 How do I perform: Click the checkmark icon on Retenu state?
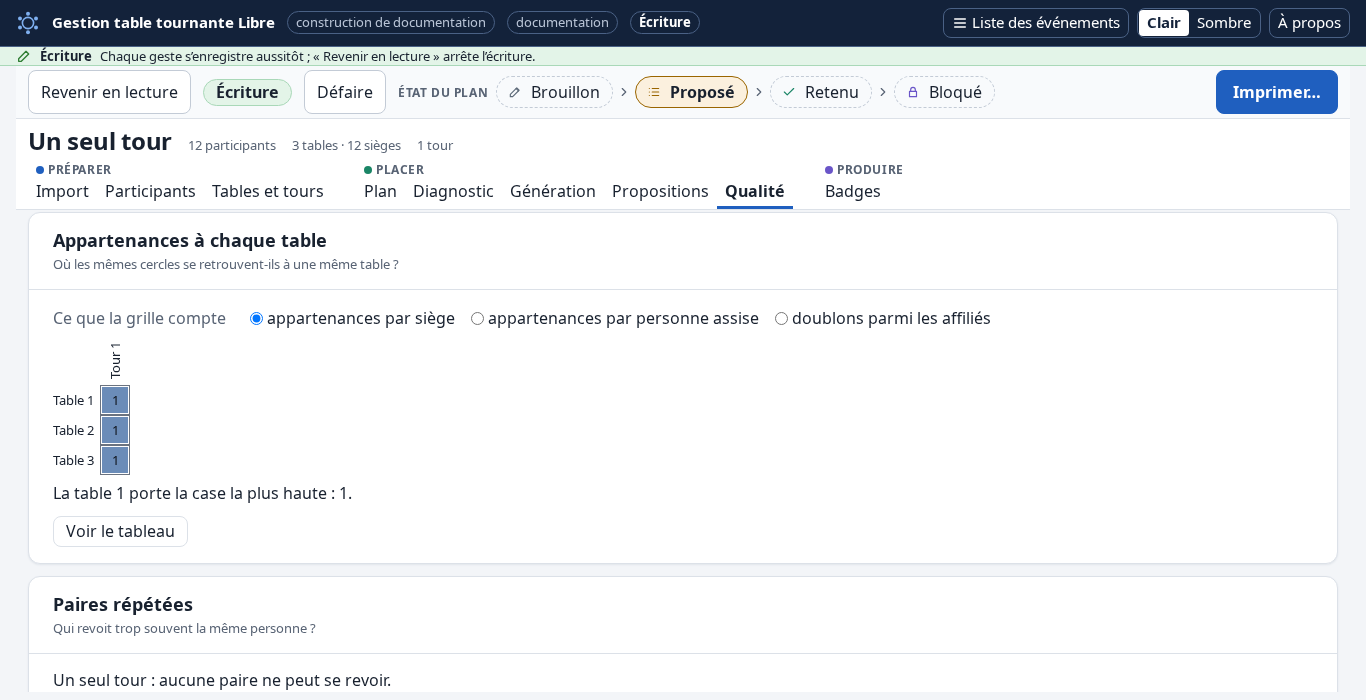[789, 92]
